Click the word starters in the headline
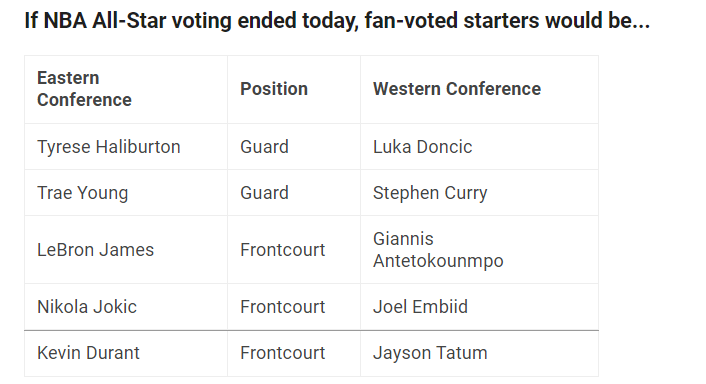Viewport: 706px width, 384px height. click(501, 21)
